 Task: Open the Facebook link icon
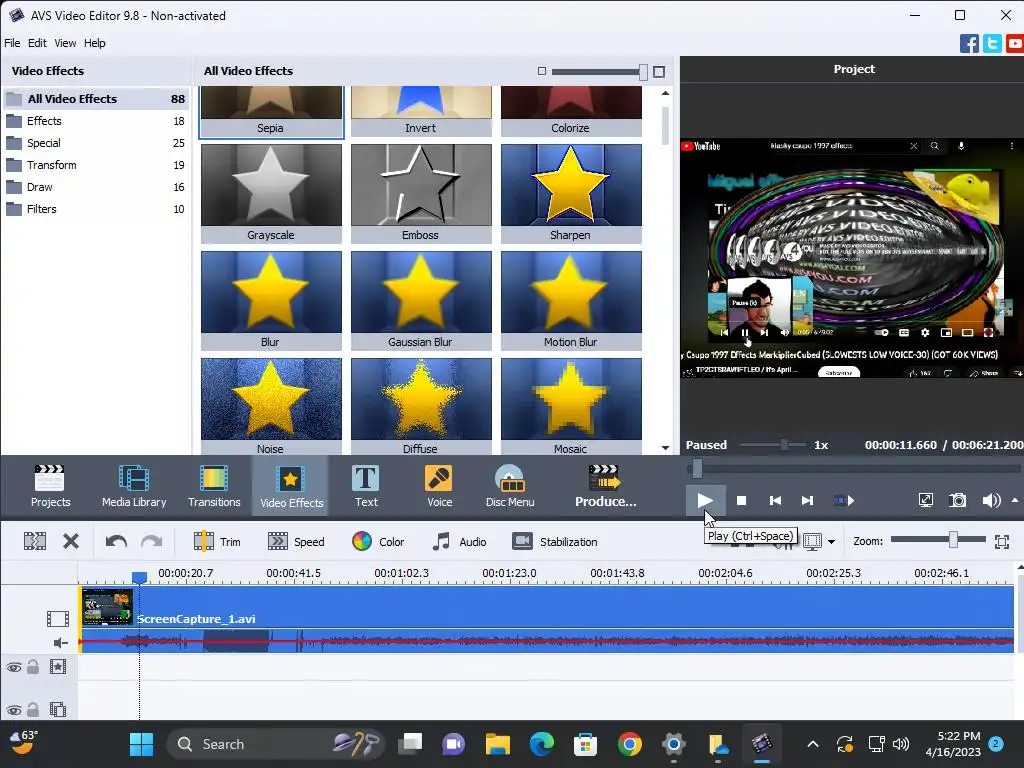point(969,44)
